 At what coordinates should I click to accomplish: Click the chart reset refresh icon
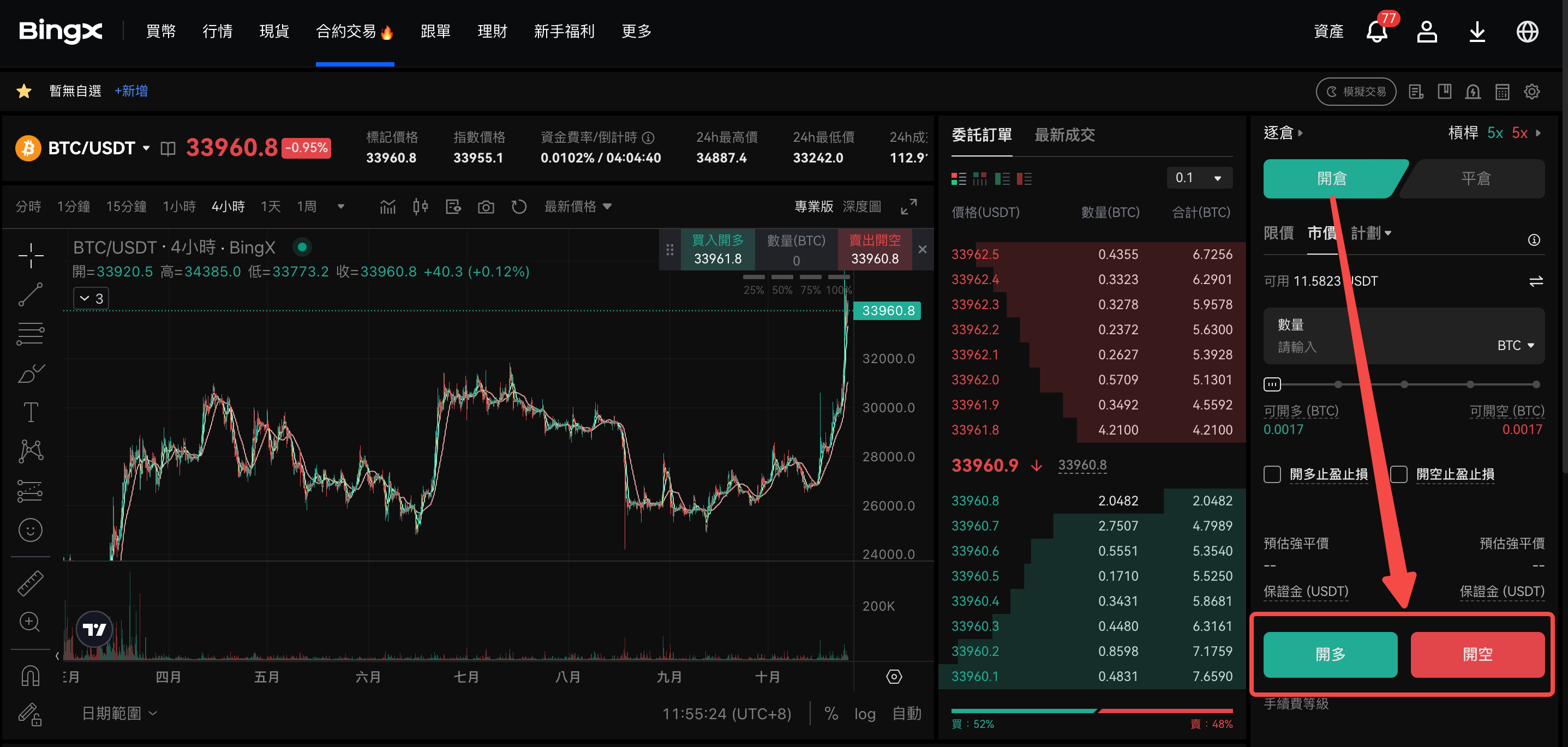coord(519,207)
